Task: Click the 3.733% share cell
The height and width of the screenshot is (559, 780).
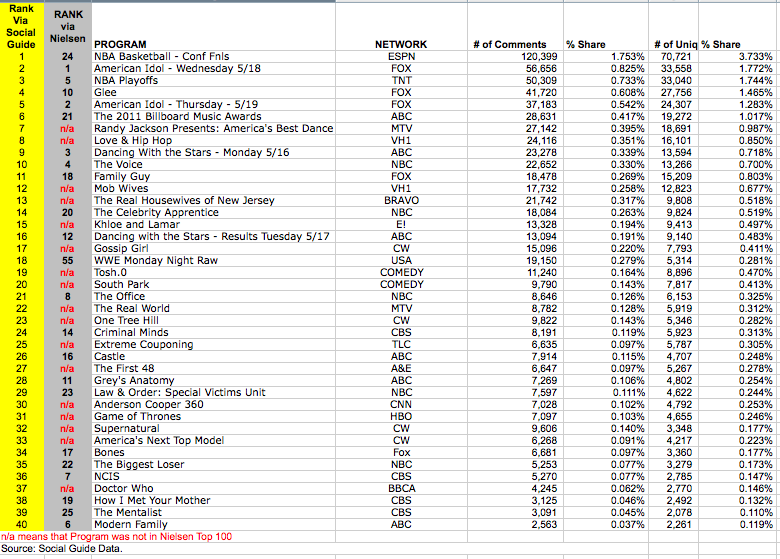Action: point(739,56)
